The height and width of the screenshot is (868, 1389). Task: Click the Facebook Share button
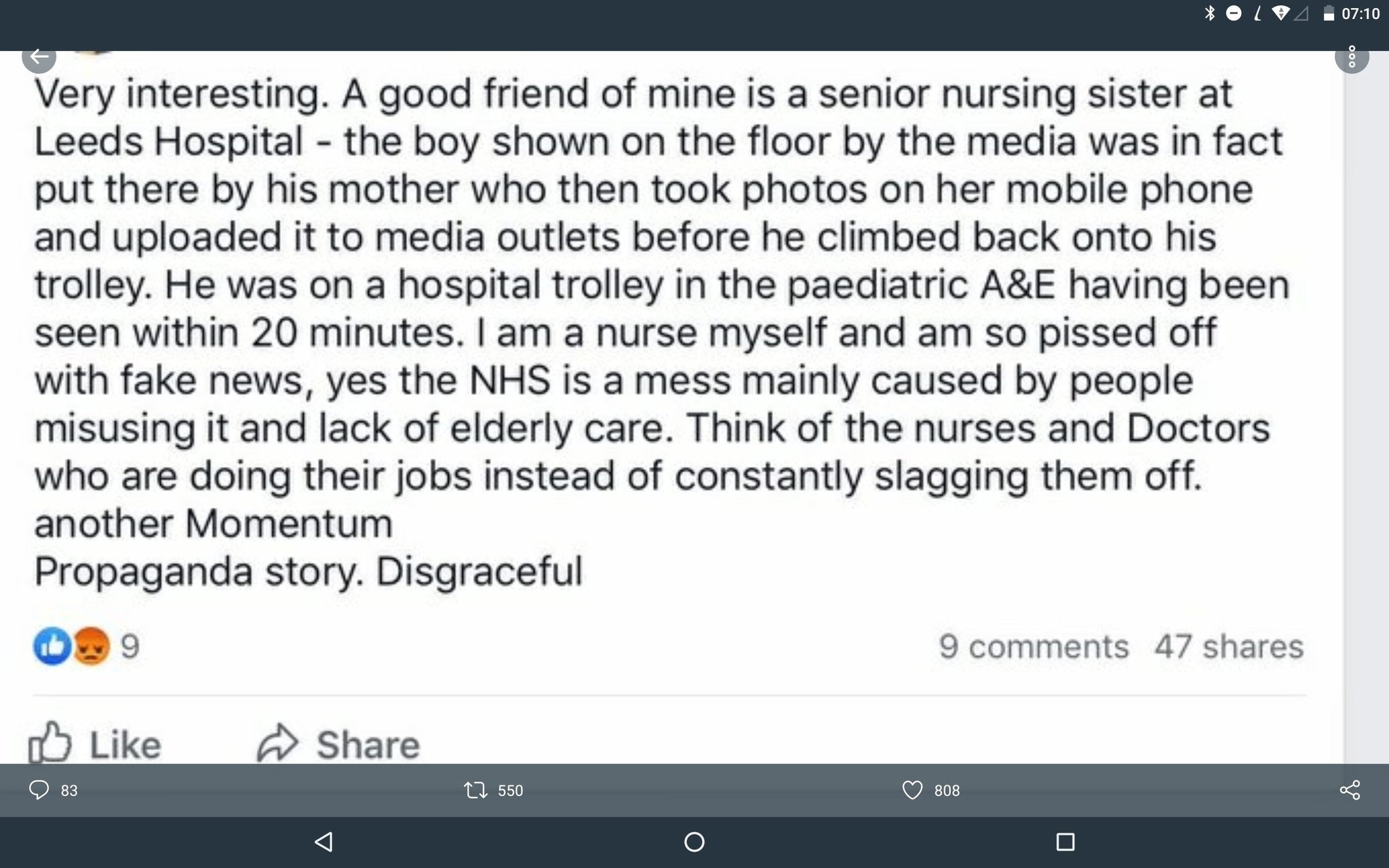point(338,744)
